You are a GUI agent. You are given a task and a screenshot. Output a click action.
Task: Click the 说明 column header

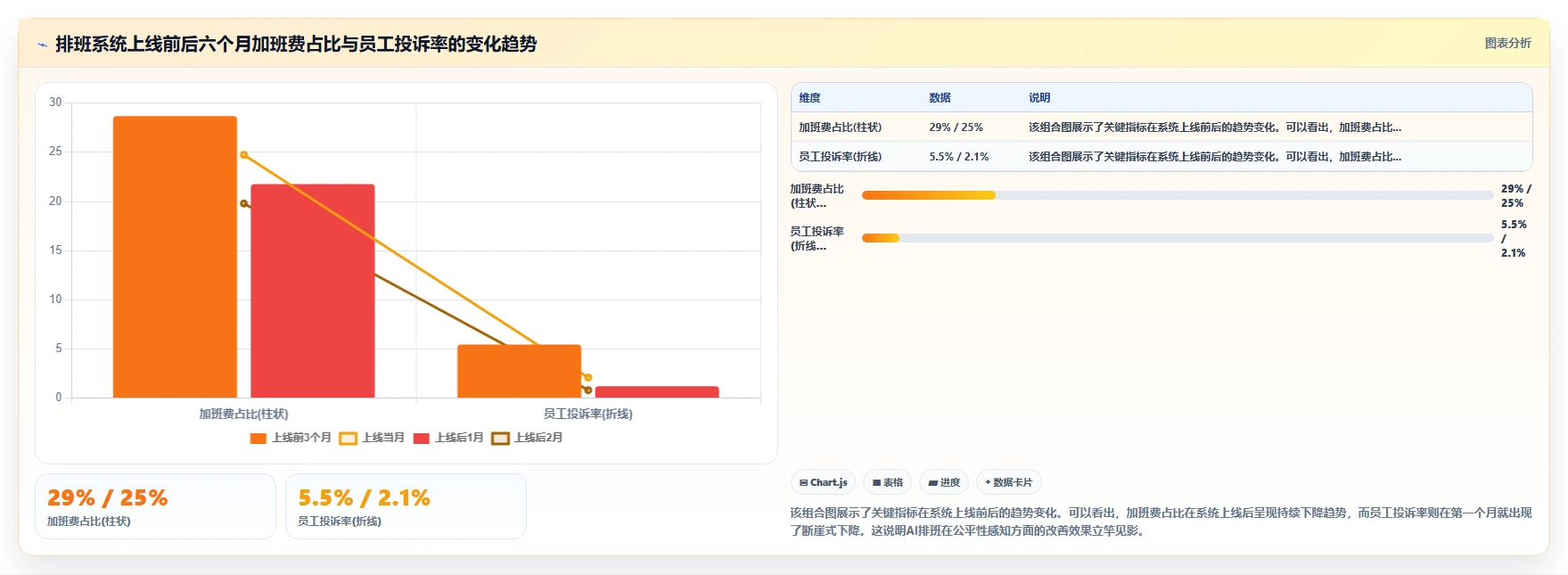1039,98
